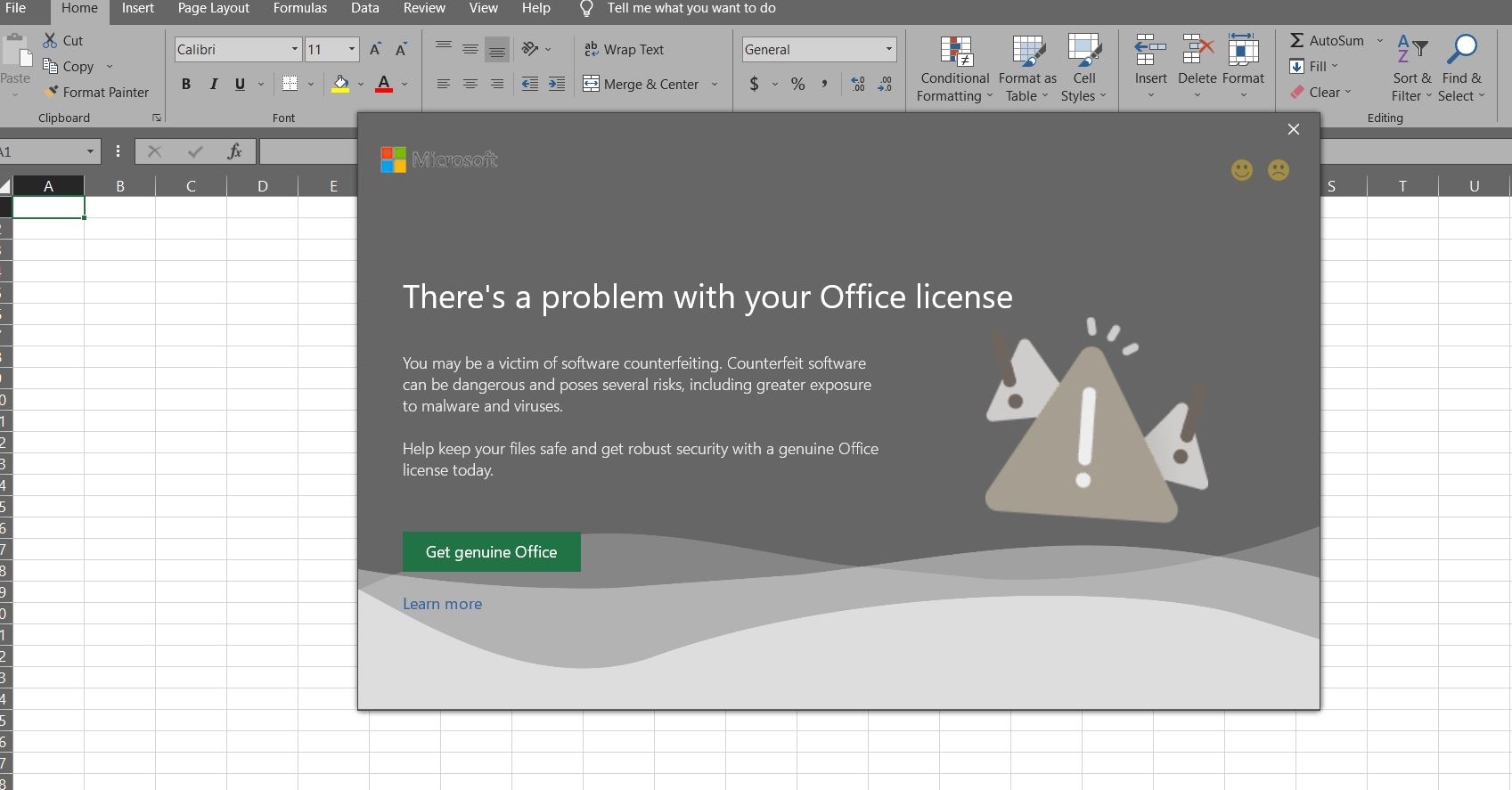Open number format dropdown showing General
Image resolution: width=1512 pixels, height=790 pixels.
click(888, 50)
